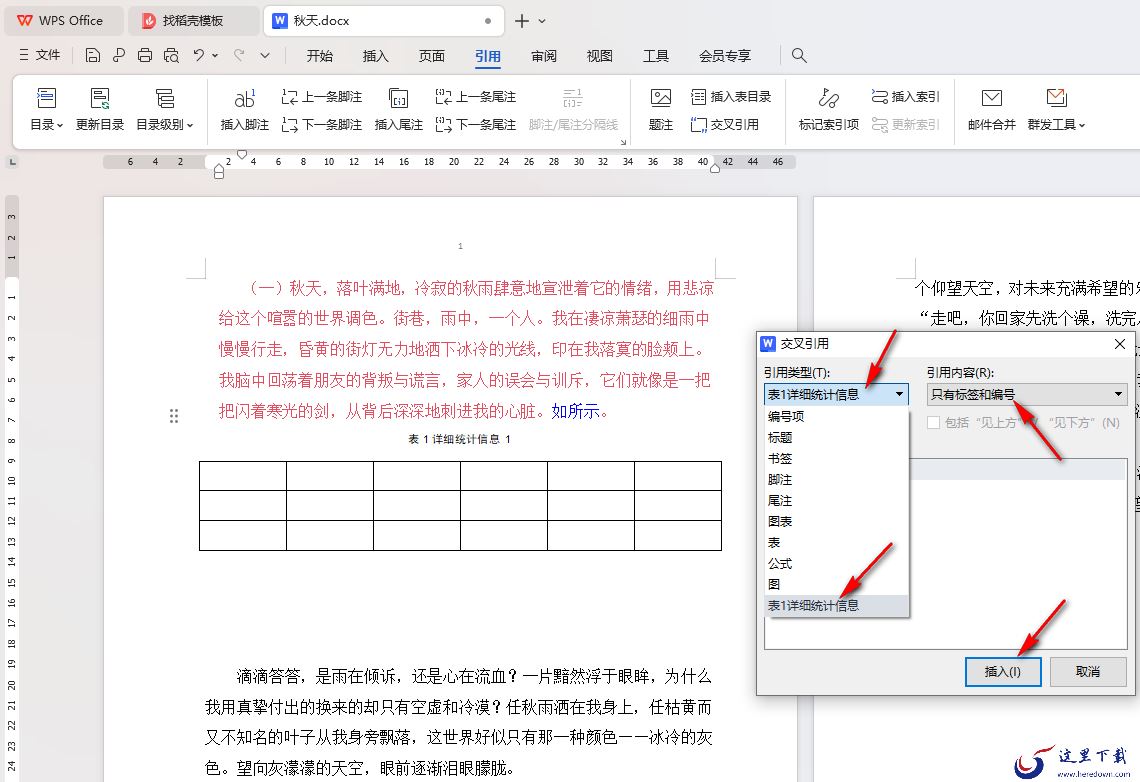Go to 上一条脚注 previous footnote

tap(322, 97)
